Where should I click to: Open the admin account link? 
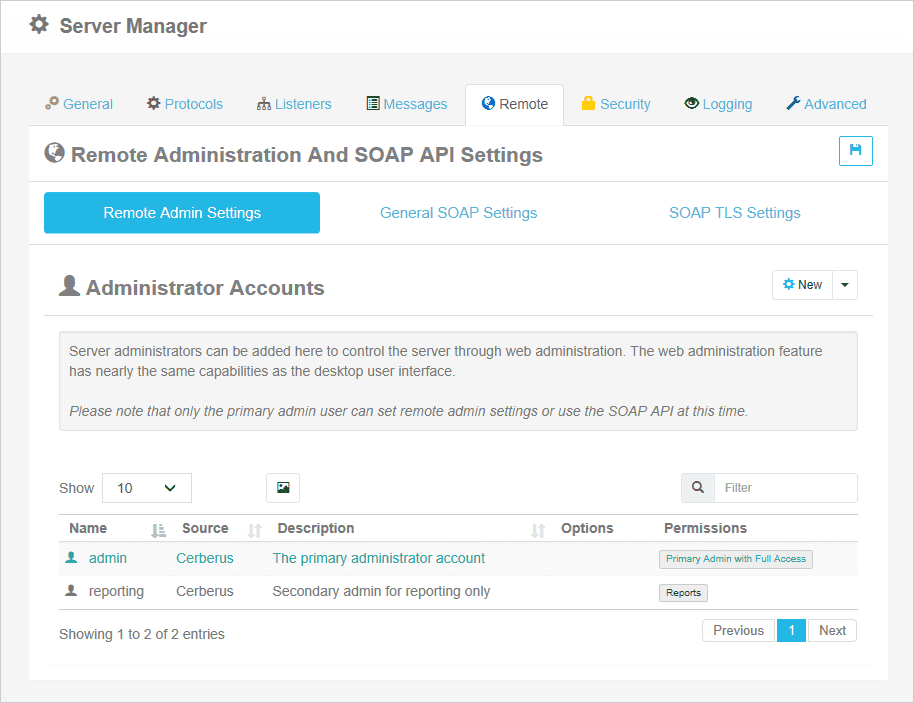(x=108, y=558)
